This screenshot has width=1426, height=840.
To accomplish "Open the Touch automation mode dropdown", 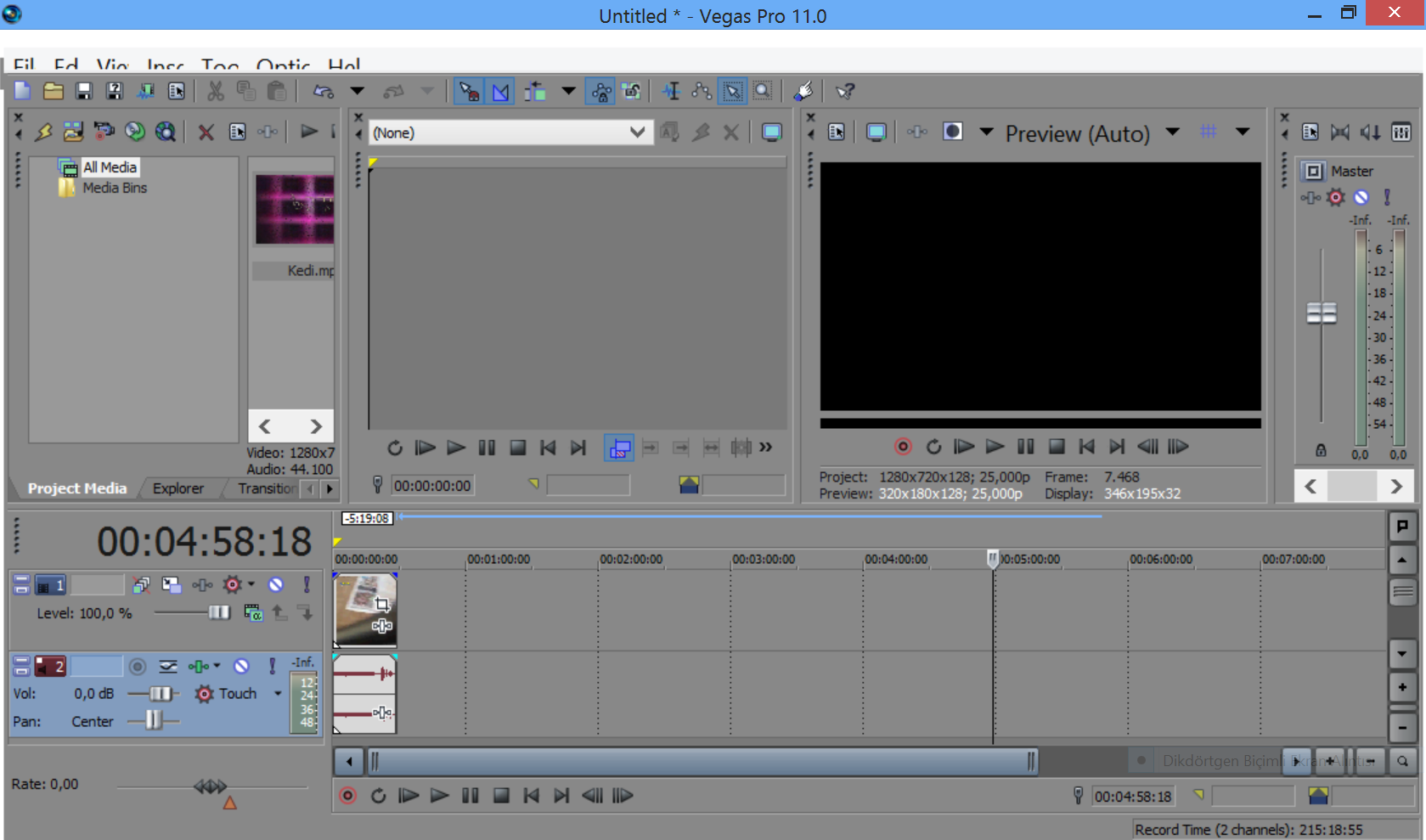I will (x=278, y=694).
